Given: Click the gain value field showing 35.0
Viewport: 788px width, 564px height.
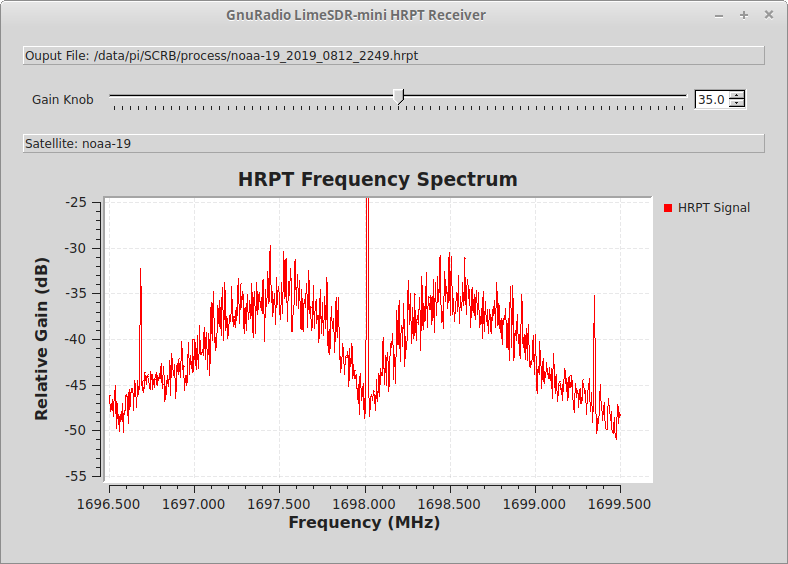Looking at the screenshot, I should (x=711, y=100).
